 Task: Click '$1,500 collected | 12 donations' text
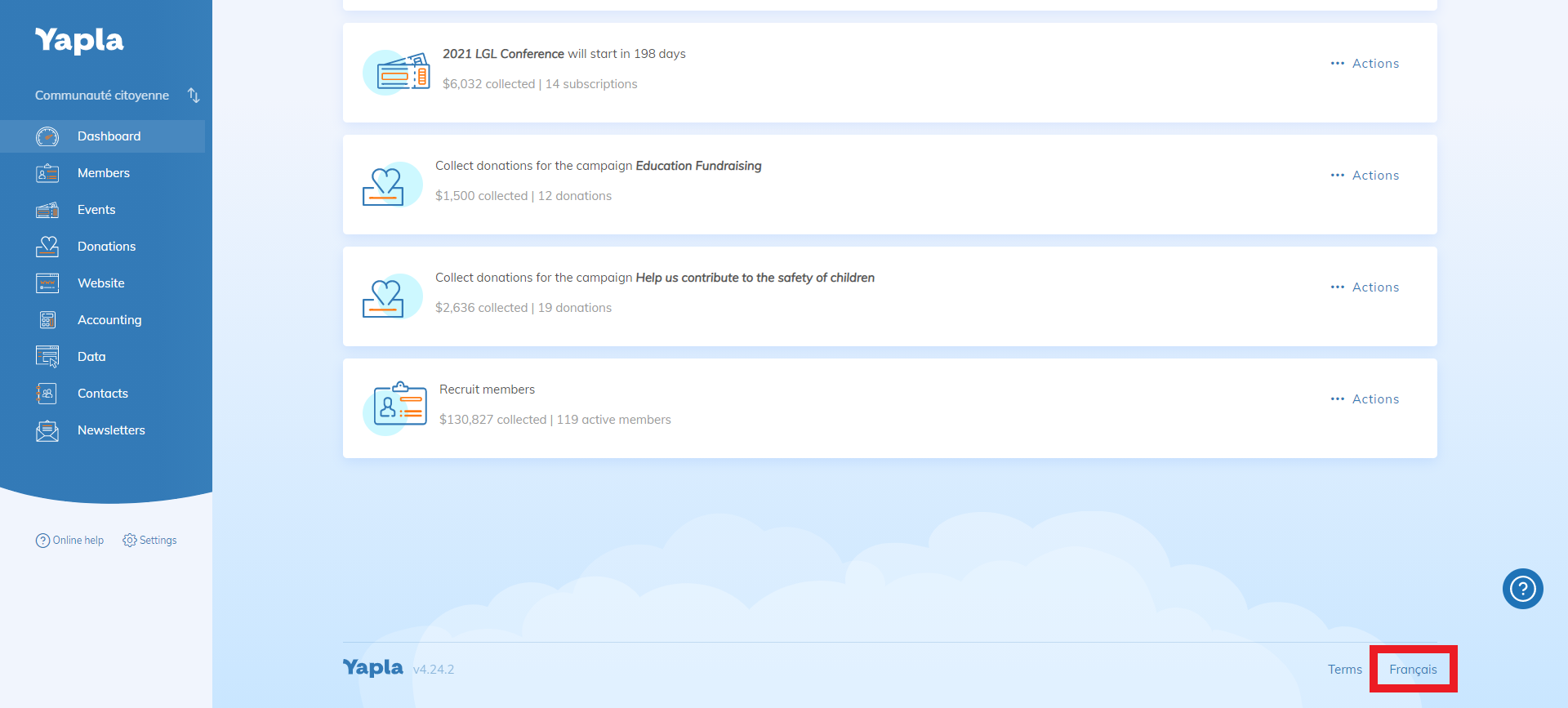pyautogui.click(x=523, y=196)
